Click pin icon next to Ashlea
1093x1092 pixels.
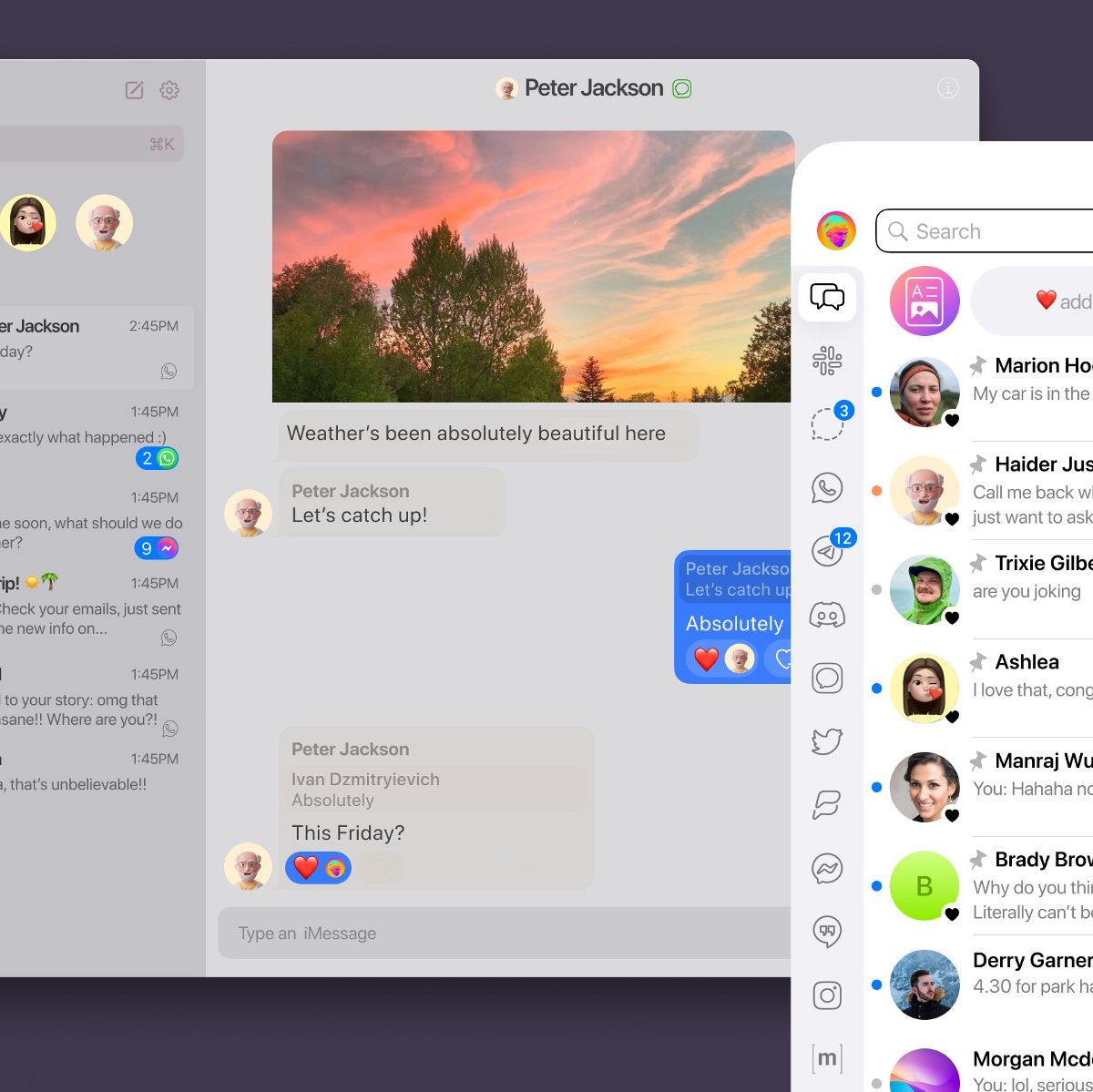coord(978,661)
